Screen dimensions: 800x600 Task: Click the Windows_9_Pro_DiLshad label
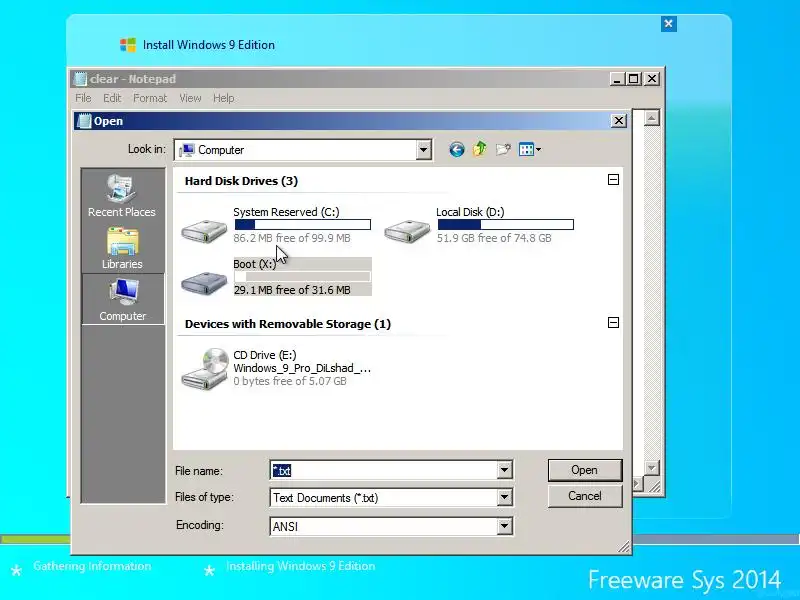pyautogui.click(x=302, y=368)
